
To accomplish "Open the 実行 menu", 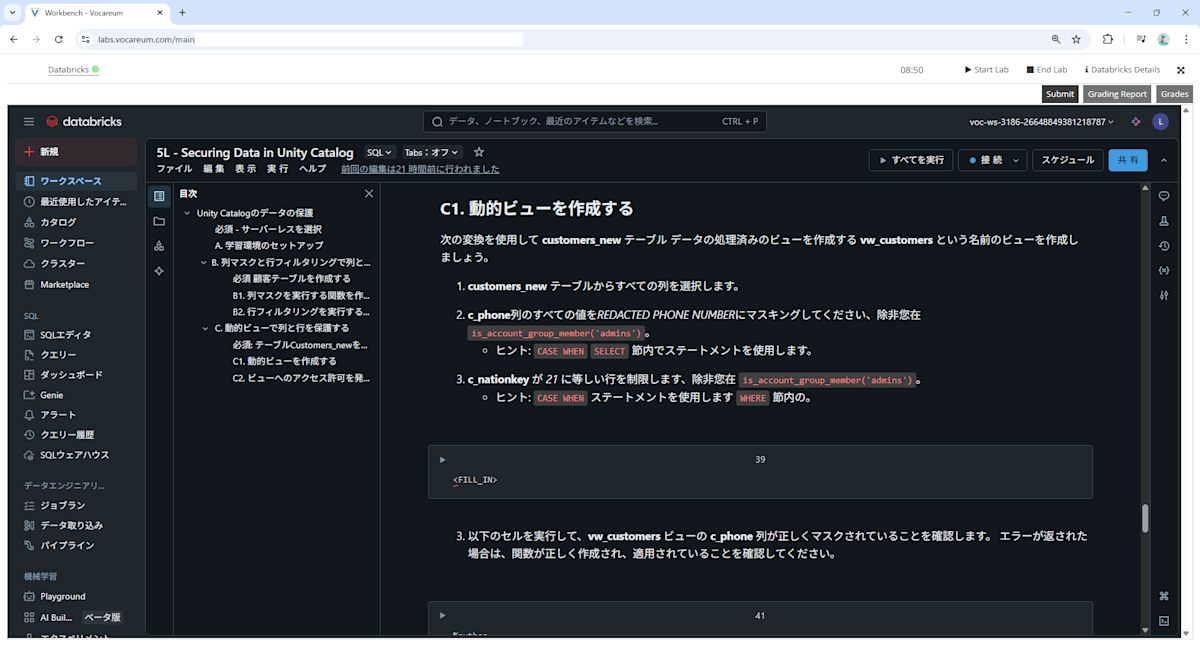I will point(278,169).
